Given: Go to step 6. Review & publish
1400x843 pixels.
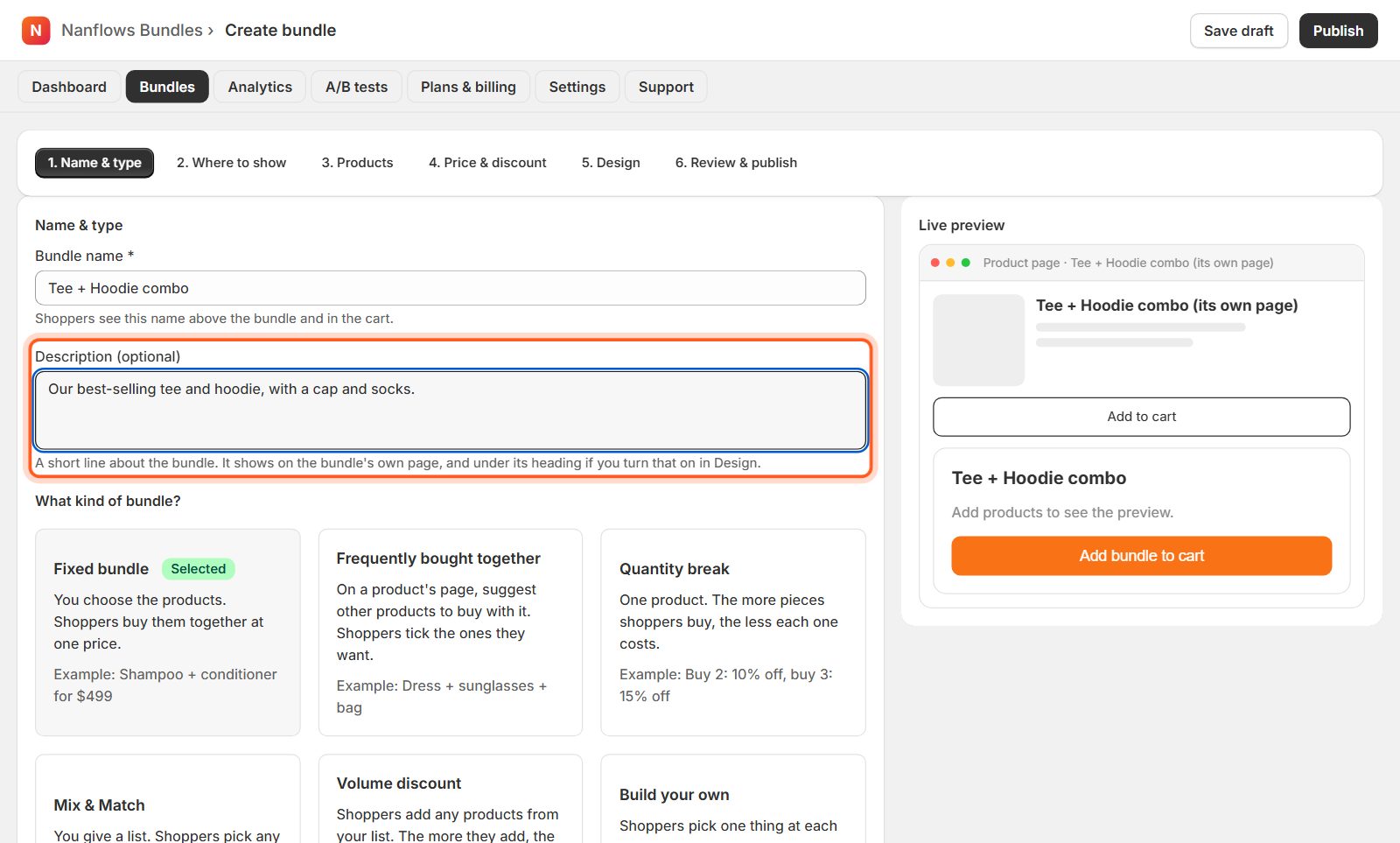Looking at the screenshot, I should (736, 163).
